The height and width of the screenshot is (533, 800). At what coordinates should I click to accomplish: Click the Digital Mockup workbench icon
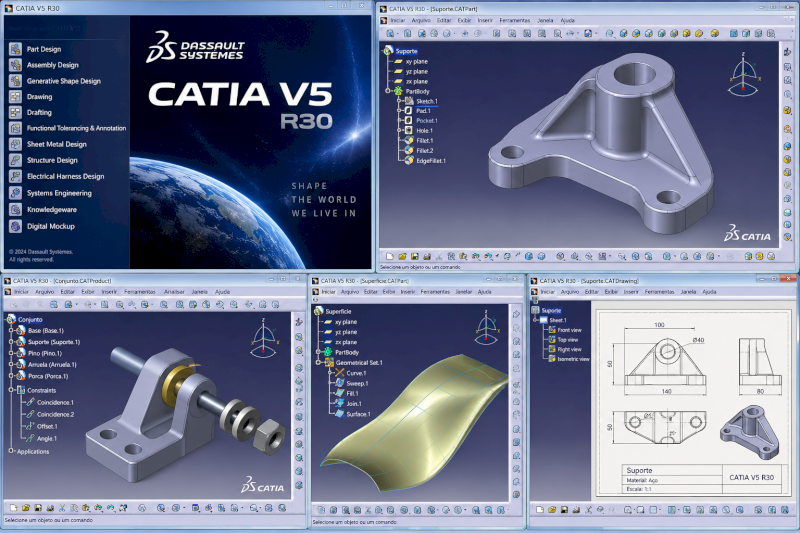15,226
